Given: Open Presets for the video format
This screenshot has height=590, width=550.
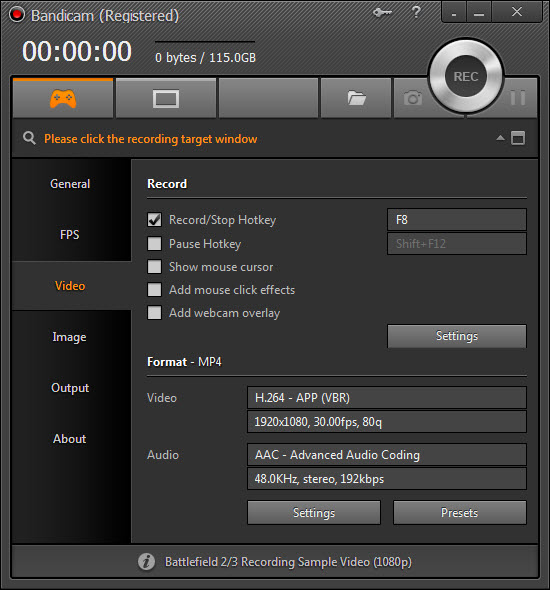Looking at the screenshot, I should click(460, 512).
